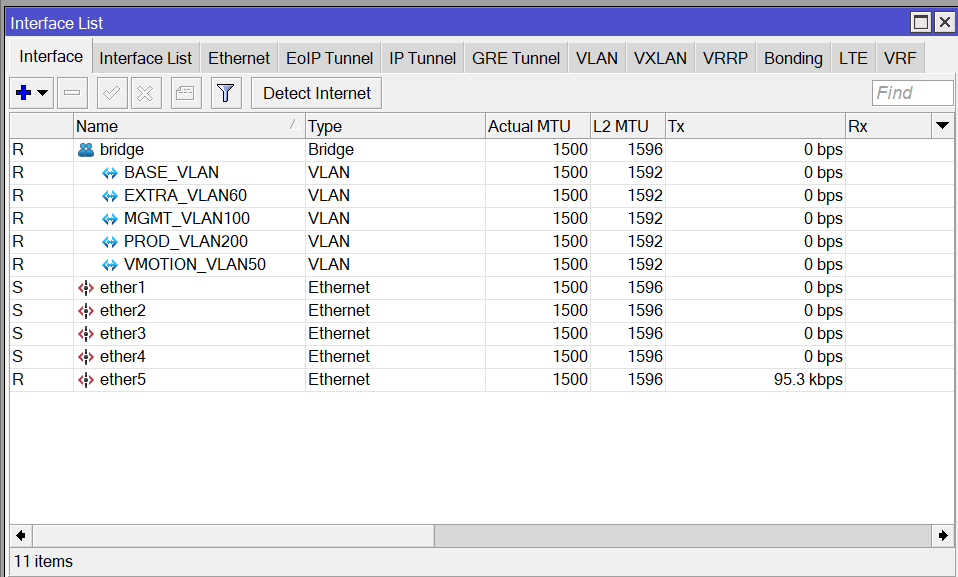Image resolution: width=958 pixels, height=577 pixels.
Task: Switch to the Interface List tab
Action: 145,58
